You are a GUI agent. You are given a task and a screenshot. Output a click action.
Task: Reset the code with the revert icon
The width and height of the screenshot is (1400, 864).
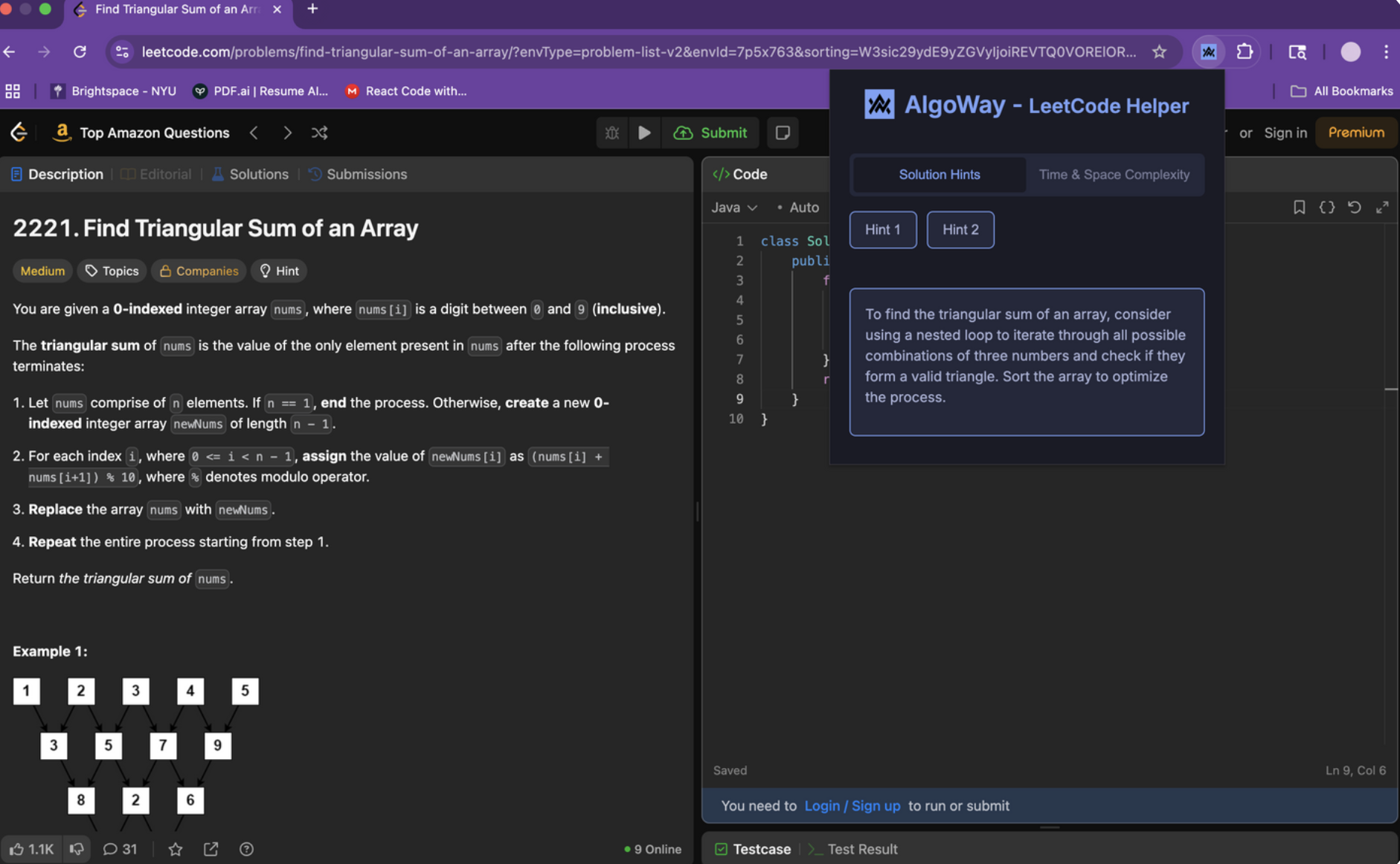pyautogui.click(x=1355, y=207)
